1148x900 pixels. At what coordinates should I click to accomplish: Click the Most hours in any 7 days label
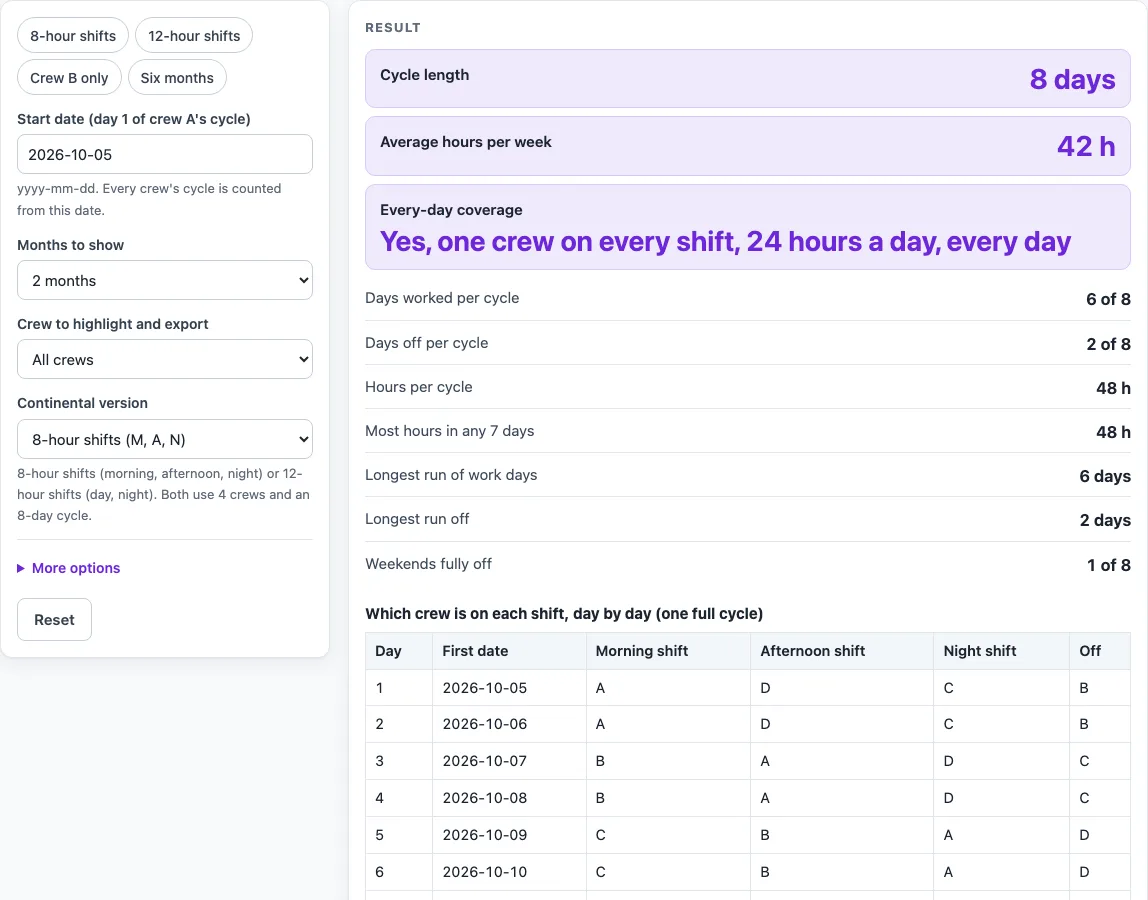450,431
